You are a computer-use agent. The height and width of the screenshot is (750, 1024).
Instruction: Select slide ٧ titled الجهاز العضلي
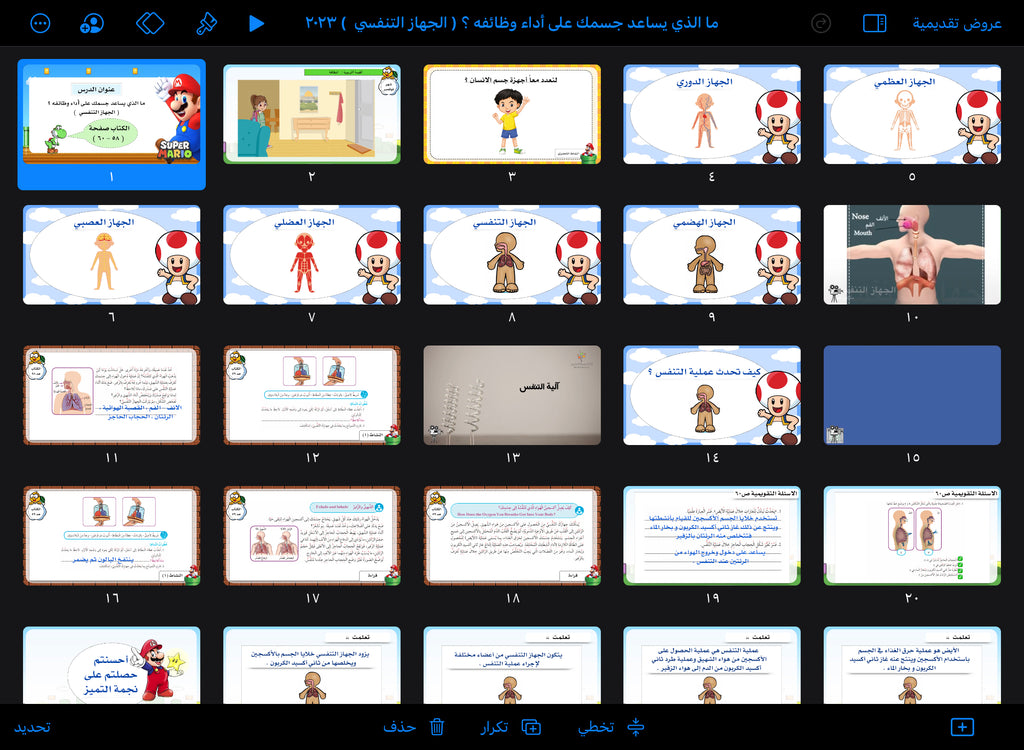(312, 255)
